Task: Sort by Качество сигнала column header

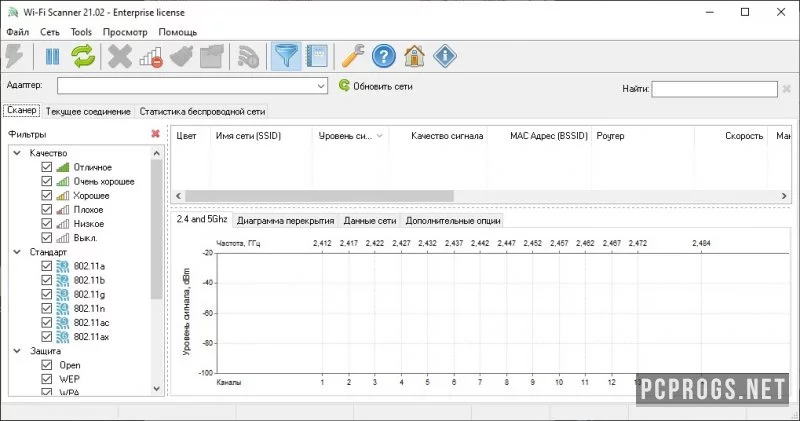Action: (x=438, y=136)
